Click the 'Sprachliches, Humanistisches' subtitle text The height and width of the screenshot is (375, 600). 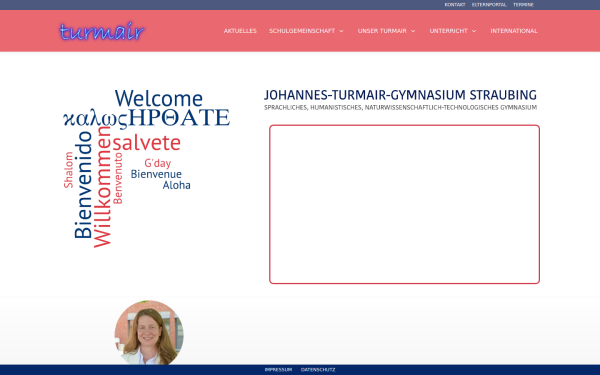coord(400,108)
